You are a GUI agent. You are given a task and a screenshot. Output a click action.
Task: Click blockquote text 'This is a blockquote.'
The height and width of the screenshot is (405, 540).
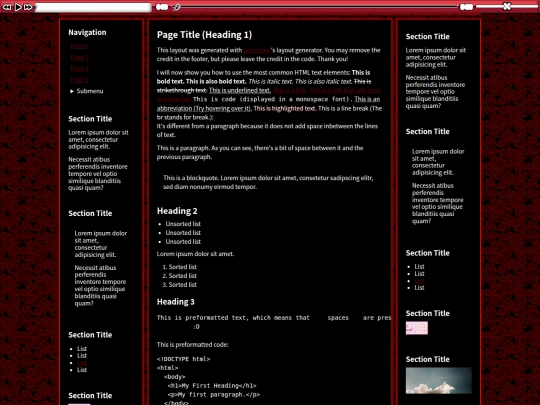coord(191,178)
